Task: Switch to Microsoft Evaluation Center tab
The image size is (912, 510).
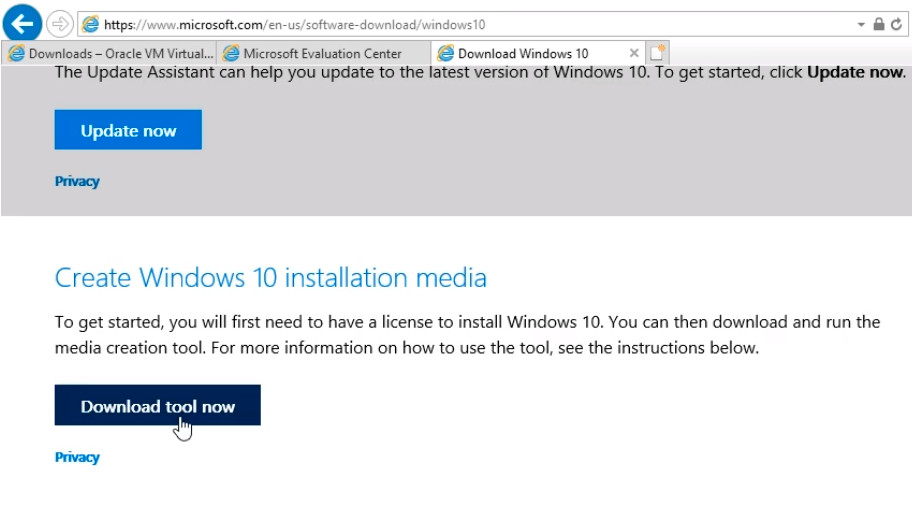Action: 323,54
